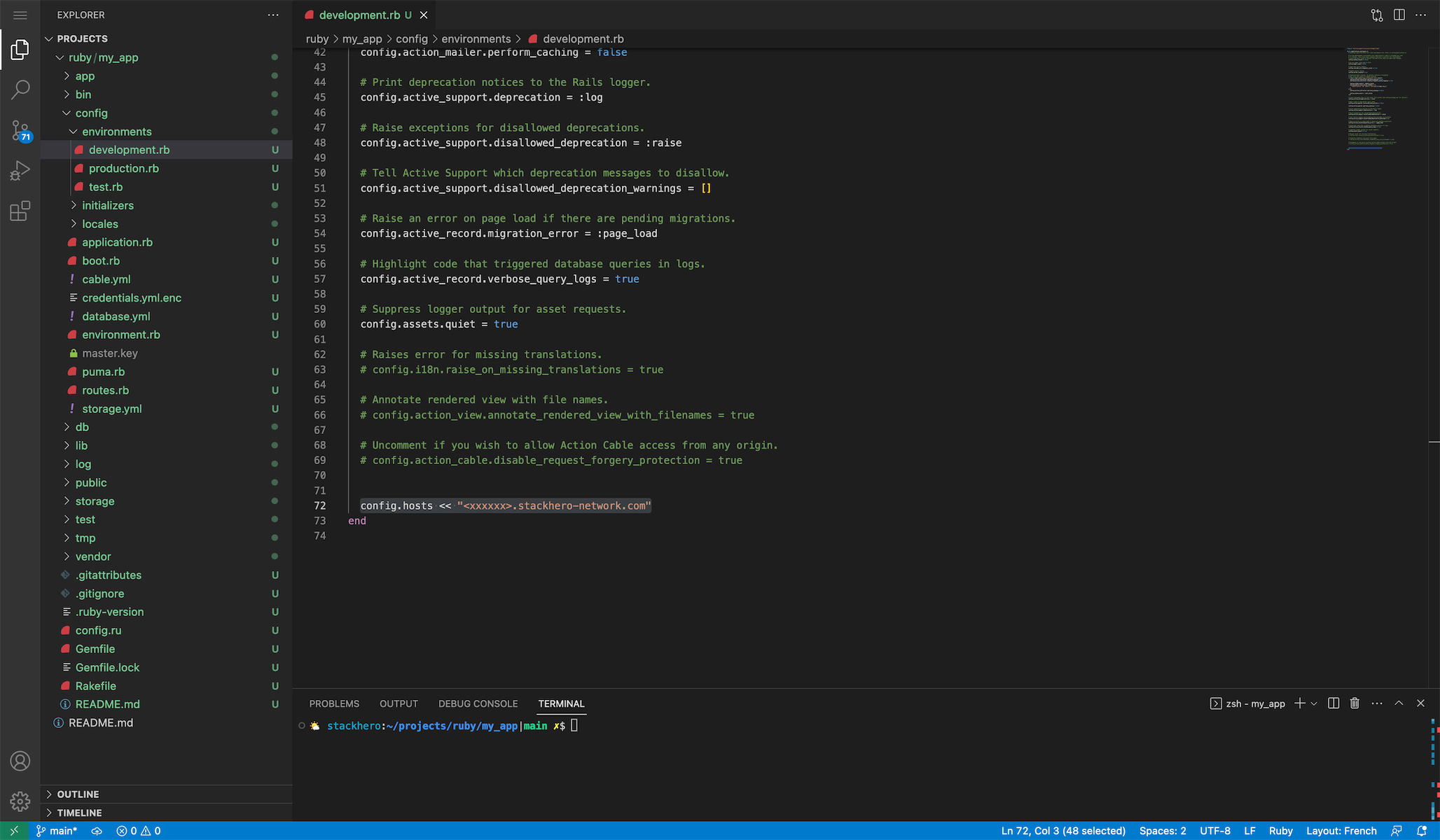
Task: Click the code minimap overview
Action: [x=1376, y=98]
